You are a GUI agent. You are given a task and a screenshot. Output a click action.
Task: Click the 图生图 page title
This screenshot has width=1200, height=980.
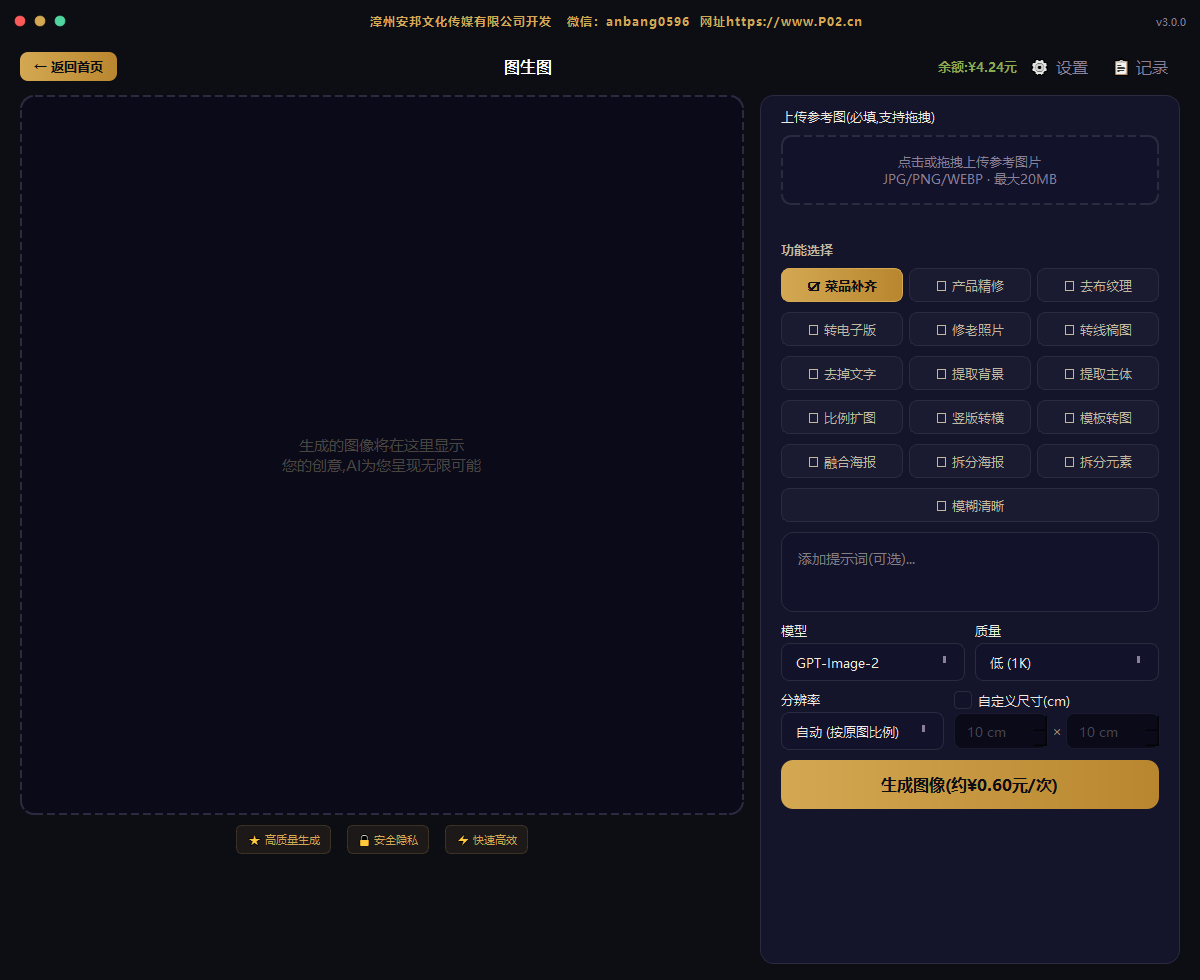[x=528, y=67]
